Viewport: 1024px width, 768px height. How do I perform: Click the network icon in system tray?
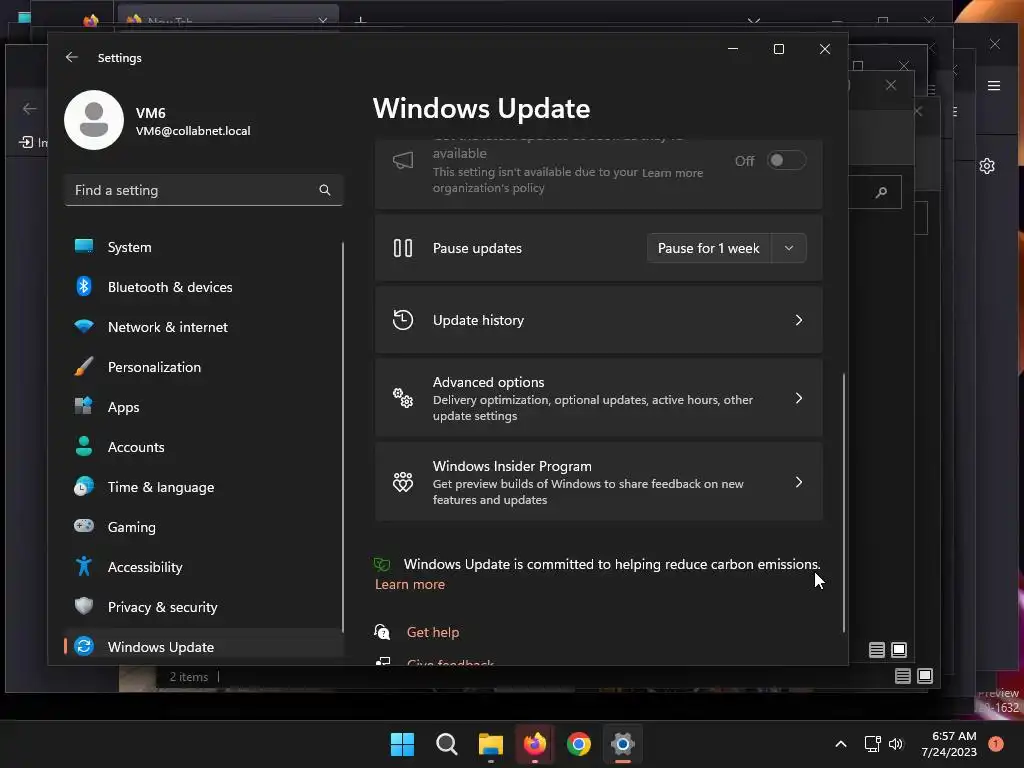tap(872, 744)
